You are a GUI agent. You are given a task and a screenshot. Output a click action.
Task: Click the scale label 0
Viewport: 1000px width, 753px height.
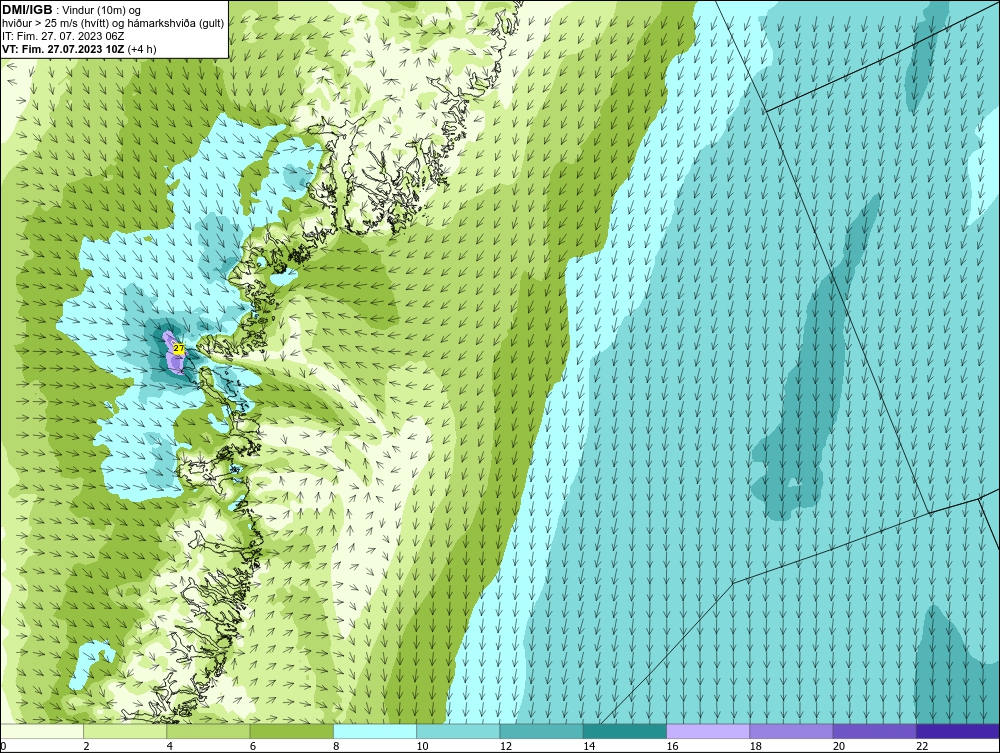[x=3, y=746]
